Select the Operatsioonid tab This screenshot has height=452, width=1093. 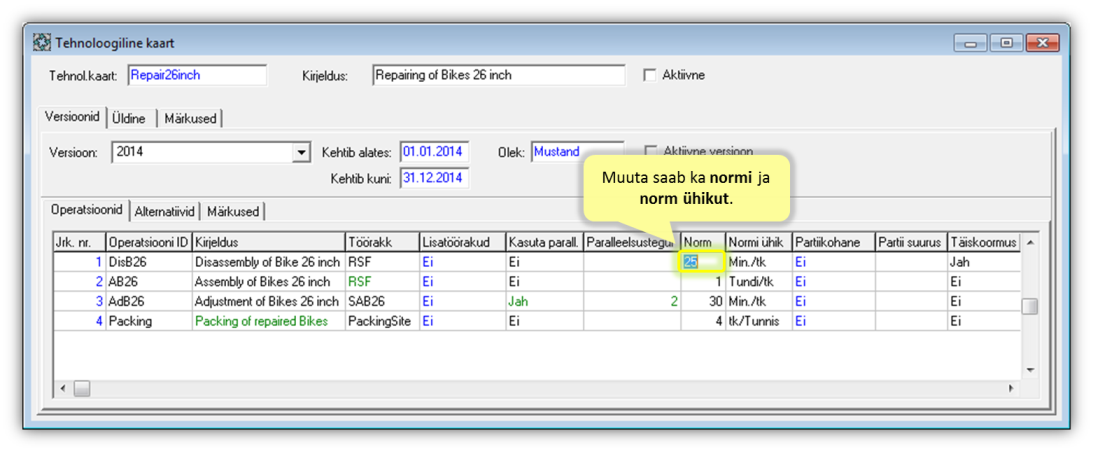click(x=87, y=209)
